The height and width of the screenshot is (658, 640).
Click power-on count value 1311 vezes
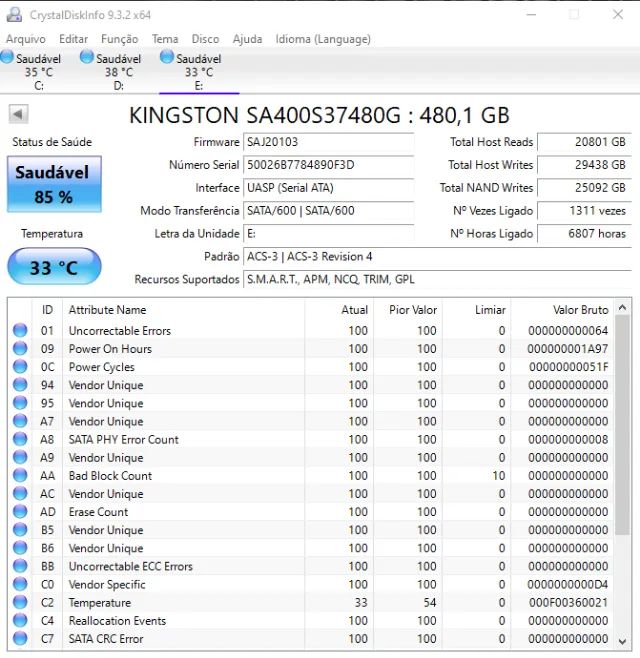coord(584,210)
